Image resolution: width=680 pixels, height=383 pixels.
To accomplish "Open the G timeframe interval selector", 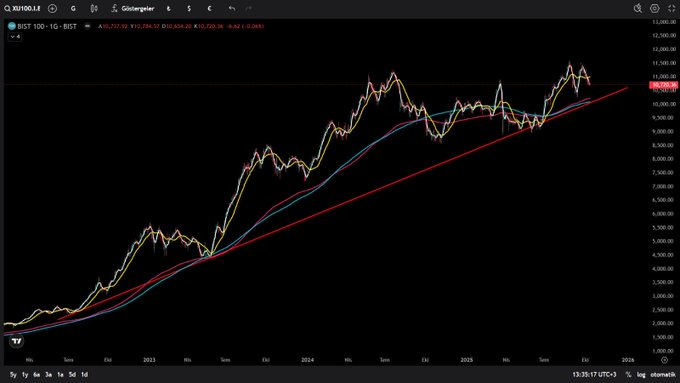I will pyautogui.click(x=73, y=8).
